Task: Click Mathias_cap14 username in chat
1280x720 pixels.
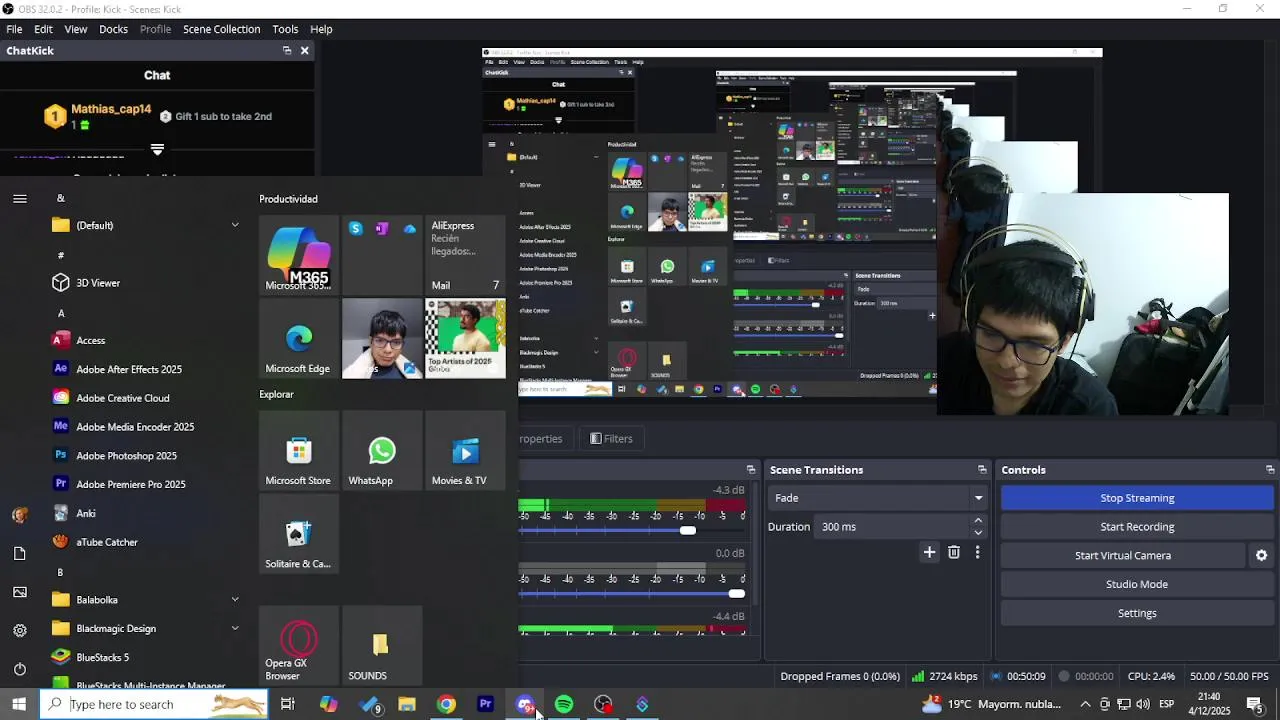Action: tap(111, 109)
